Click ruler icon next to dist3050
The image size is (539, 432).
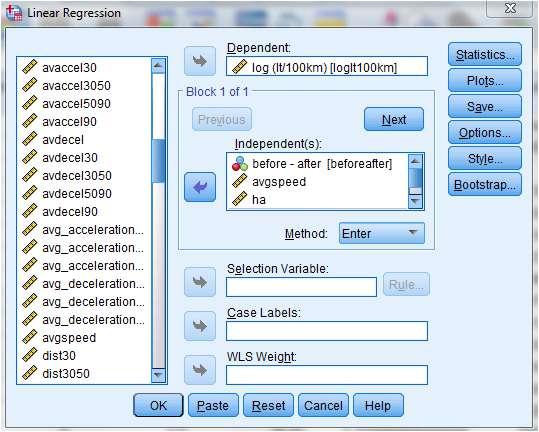[x=30, y=373]
